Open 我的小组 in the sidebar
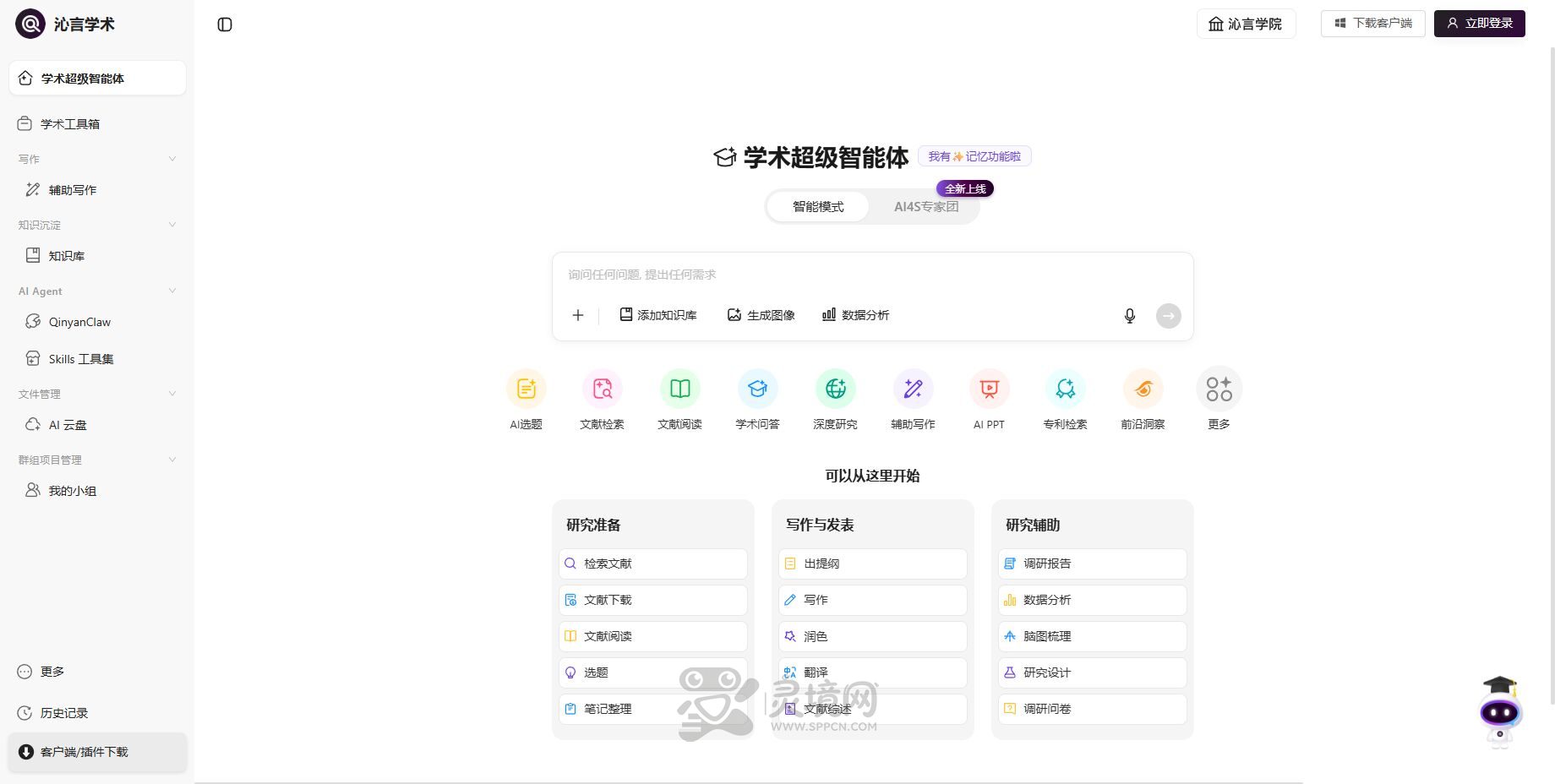This screenshot has height=784, width=1555. pyautogui.click(x=97, y=491)
